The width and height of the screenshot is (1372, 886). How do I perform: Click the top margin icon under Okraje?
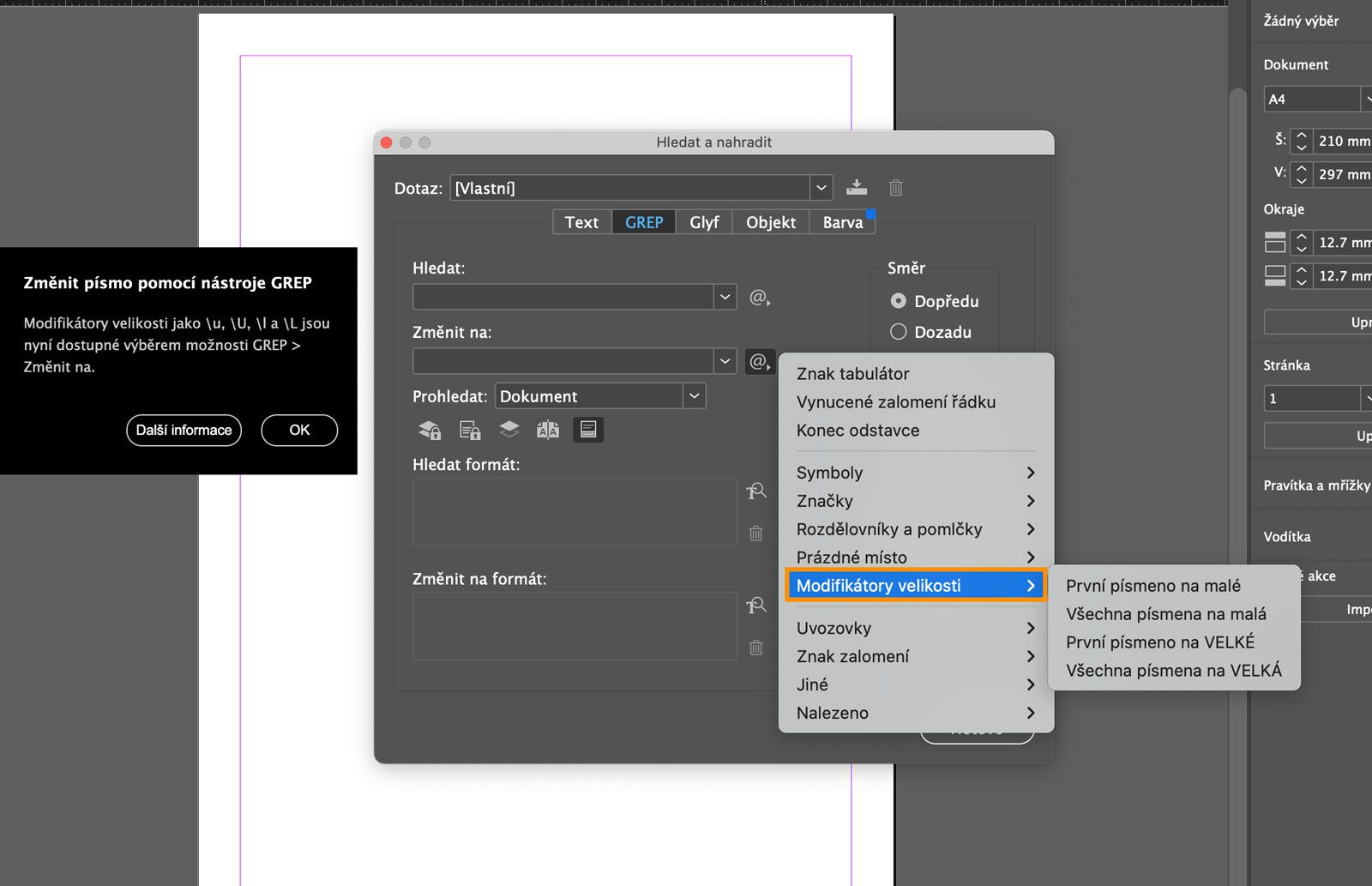click(x=1275, y=242)
